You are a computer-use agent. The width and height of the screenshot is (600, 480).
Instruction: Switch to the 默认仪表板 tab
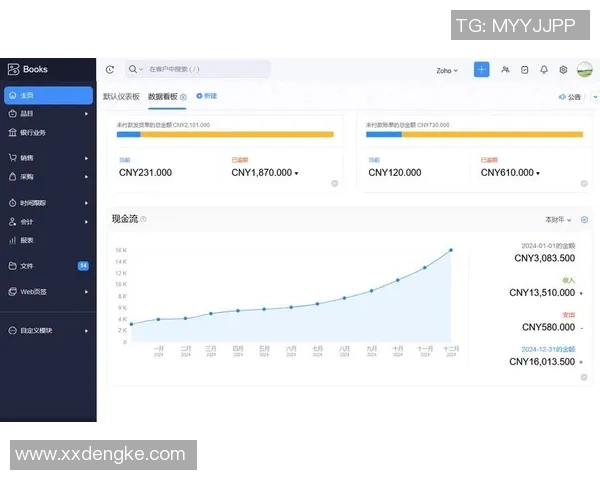point(121,97)
